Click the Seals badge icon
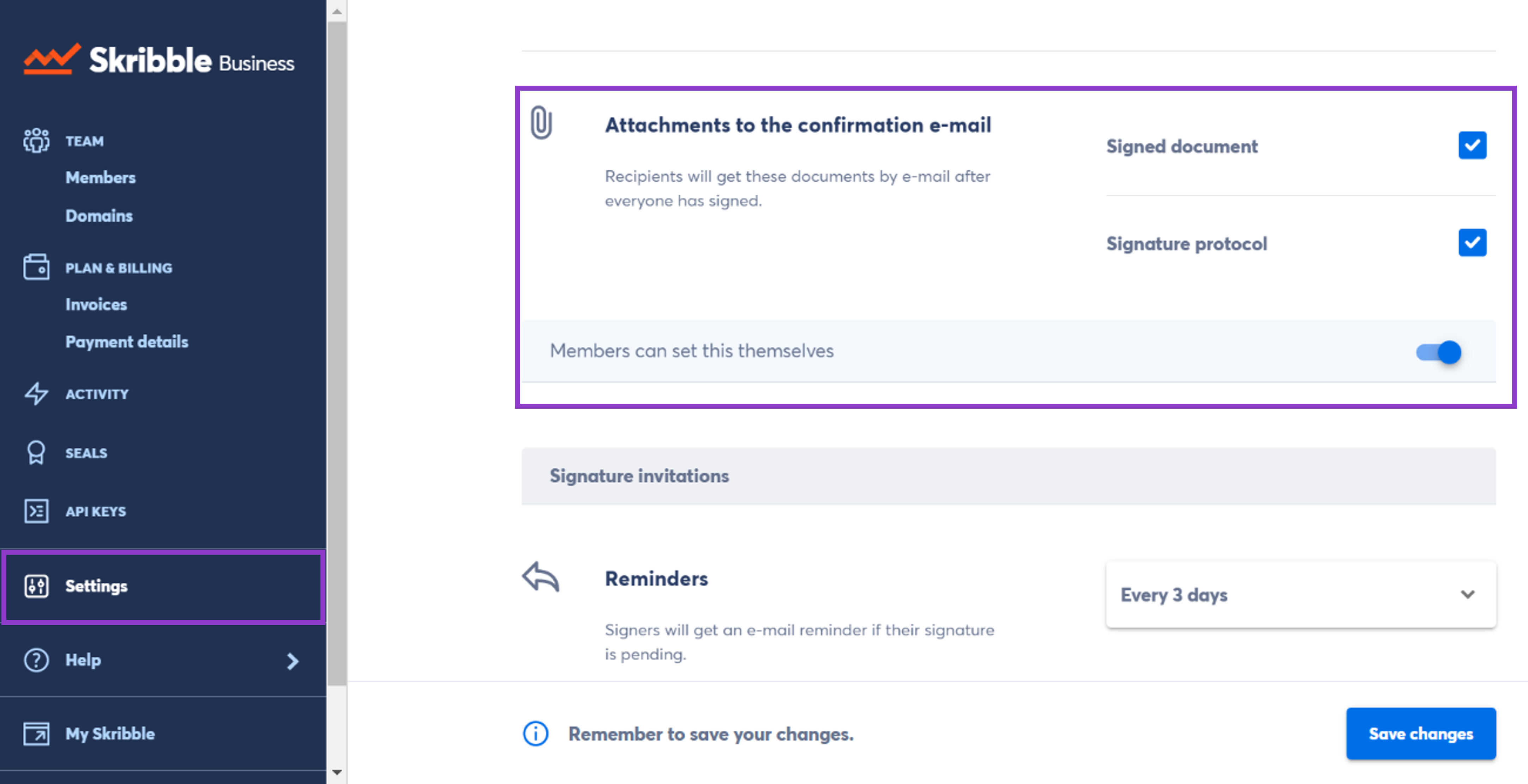 click(x=36, y=453)
